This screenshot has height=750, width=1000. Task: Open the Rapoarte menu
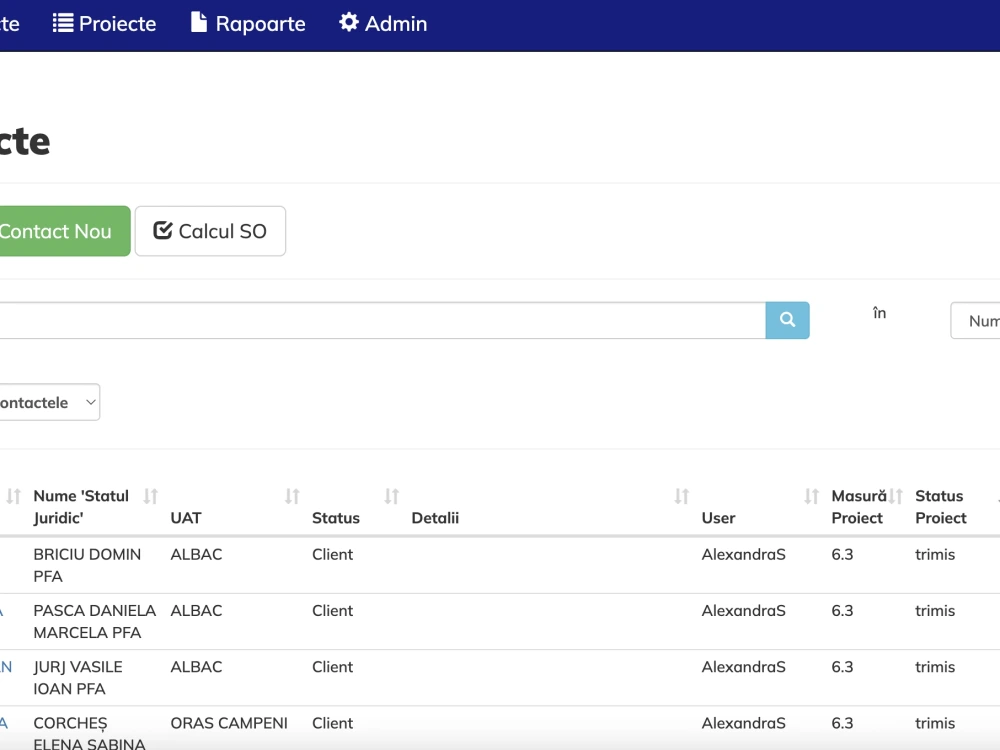coord(248,24)
